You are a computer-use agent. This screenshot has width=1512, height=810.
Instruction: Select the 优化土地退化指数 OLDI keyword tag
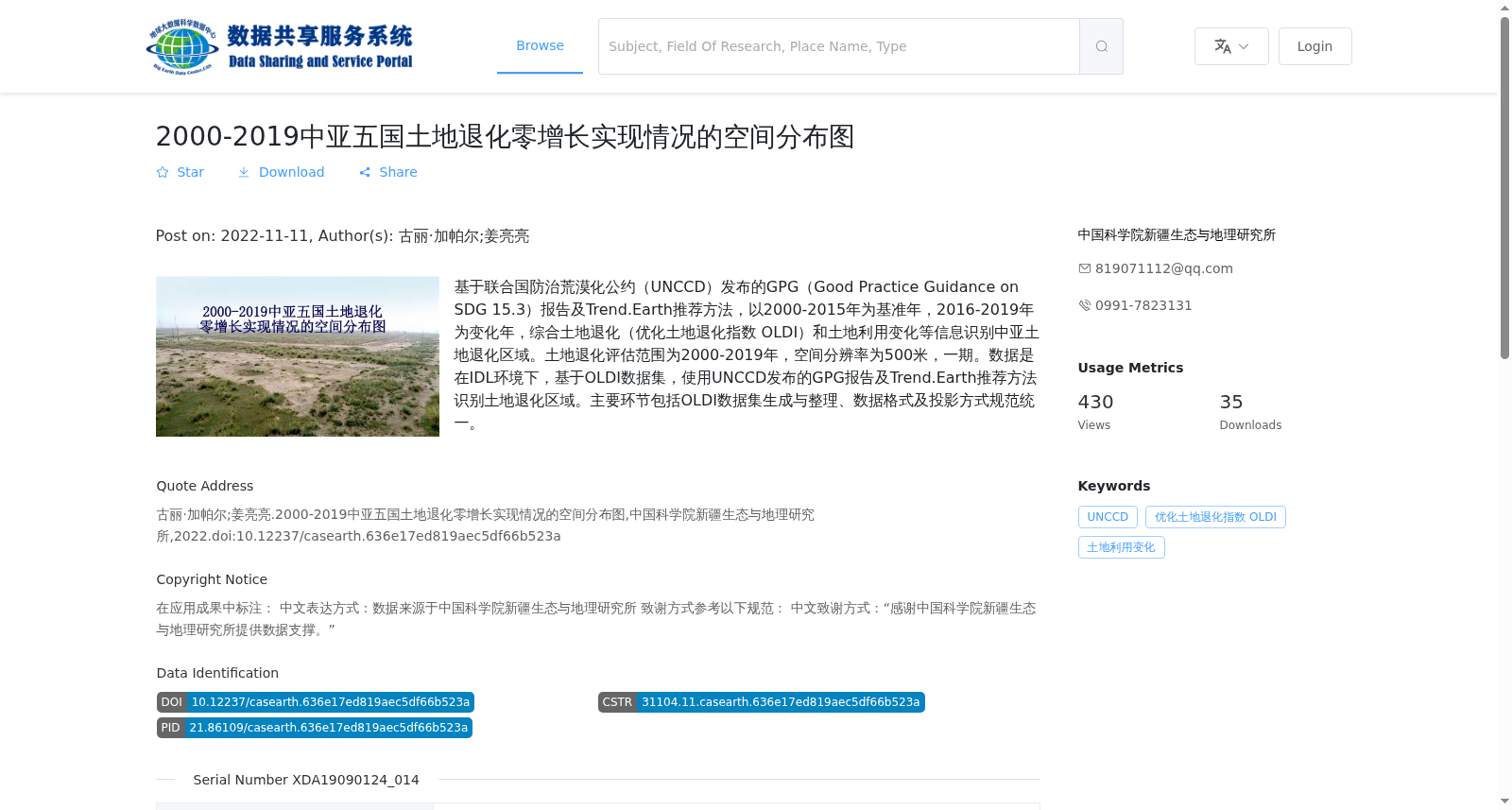click(x=1215, y=517)
